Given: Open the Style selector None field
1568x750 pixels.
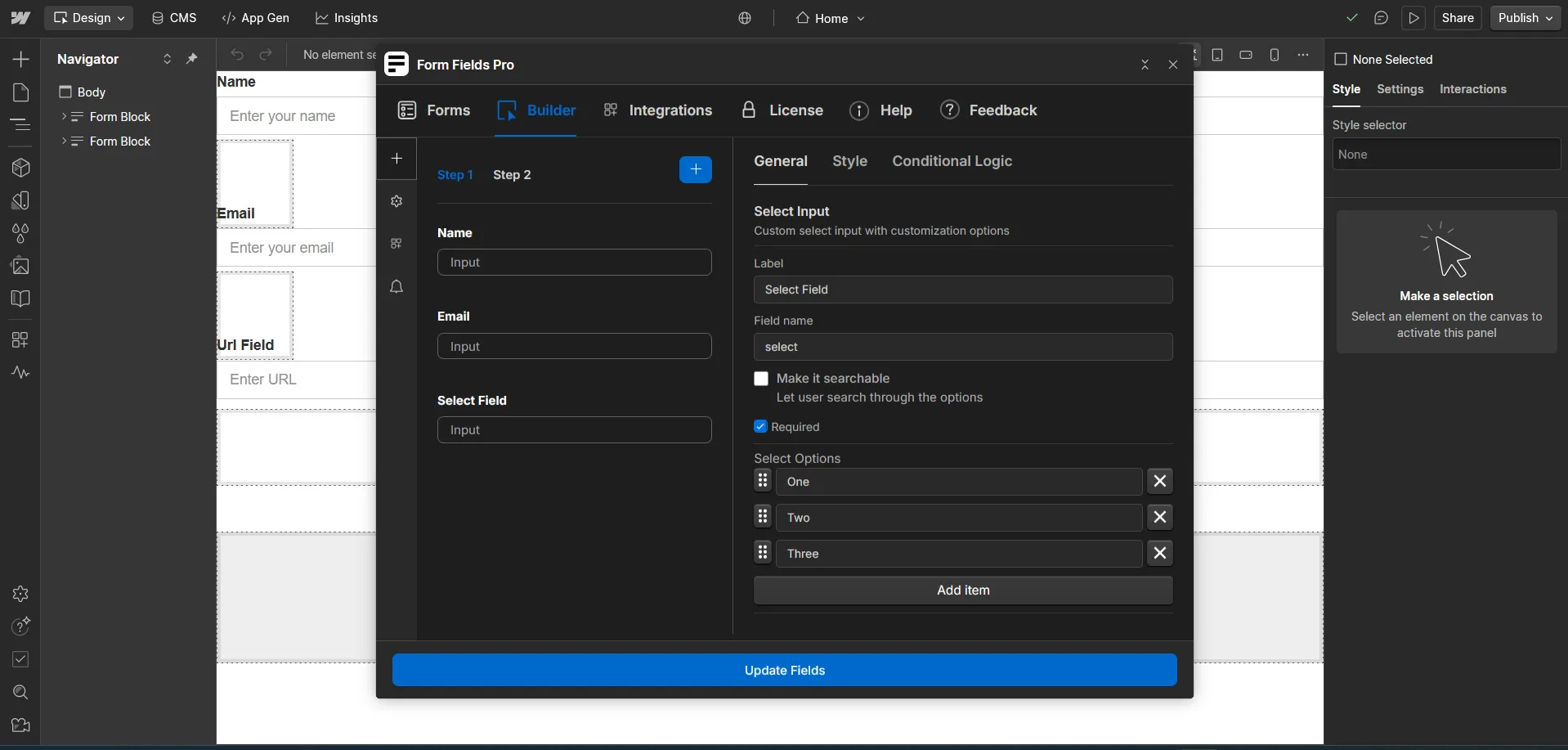Looking at the screenshot, I should [x=1446, y=154].
